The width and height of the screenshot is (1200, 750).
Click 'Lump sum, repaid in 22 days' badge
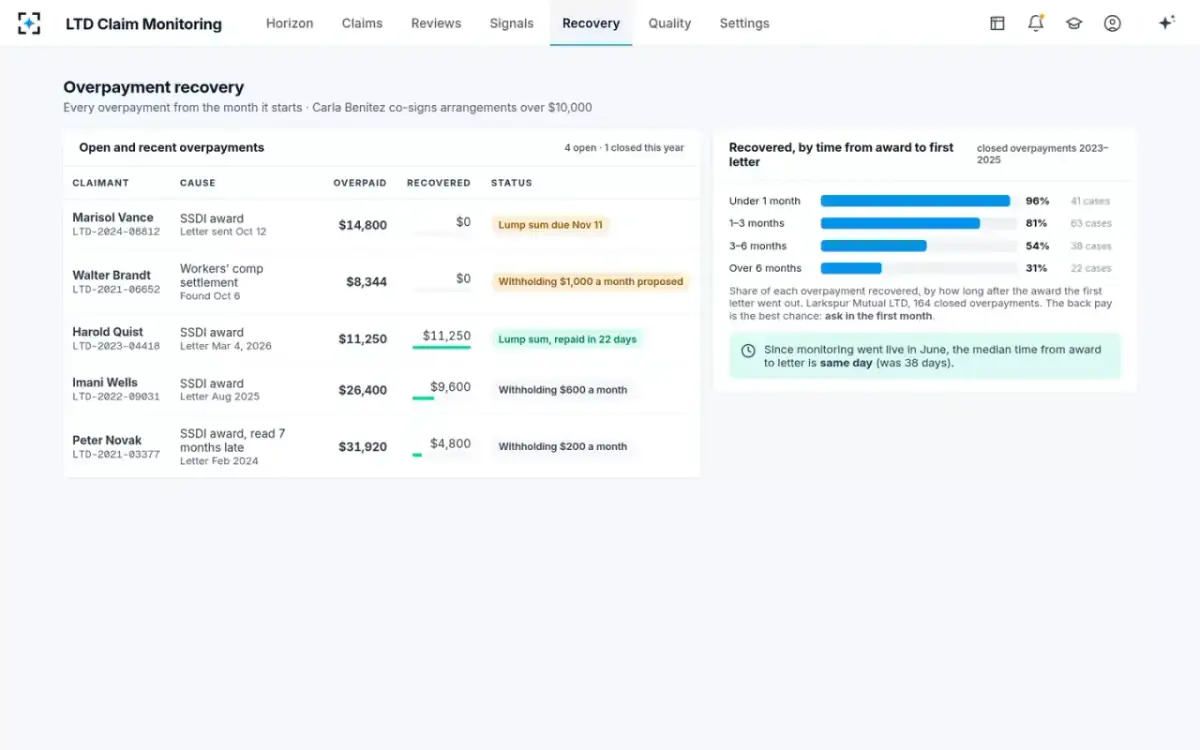567,339
